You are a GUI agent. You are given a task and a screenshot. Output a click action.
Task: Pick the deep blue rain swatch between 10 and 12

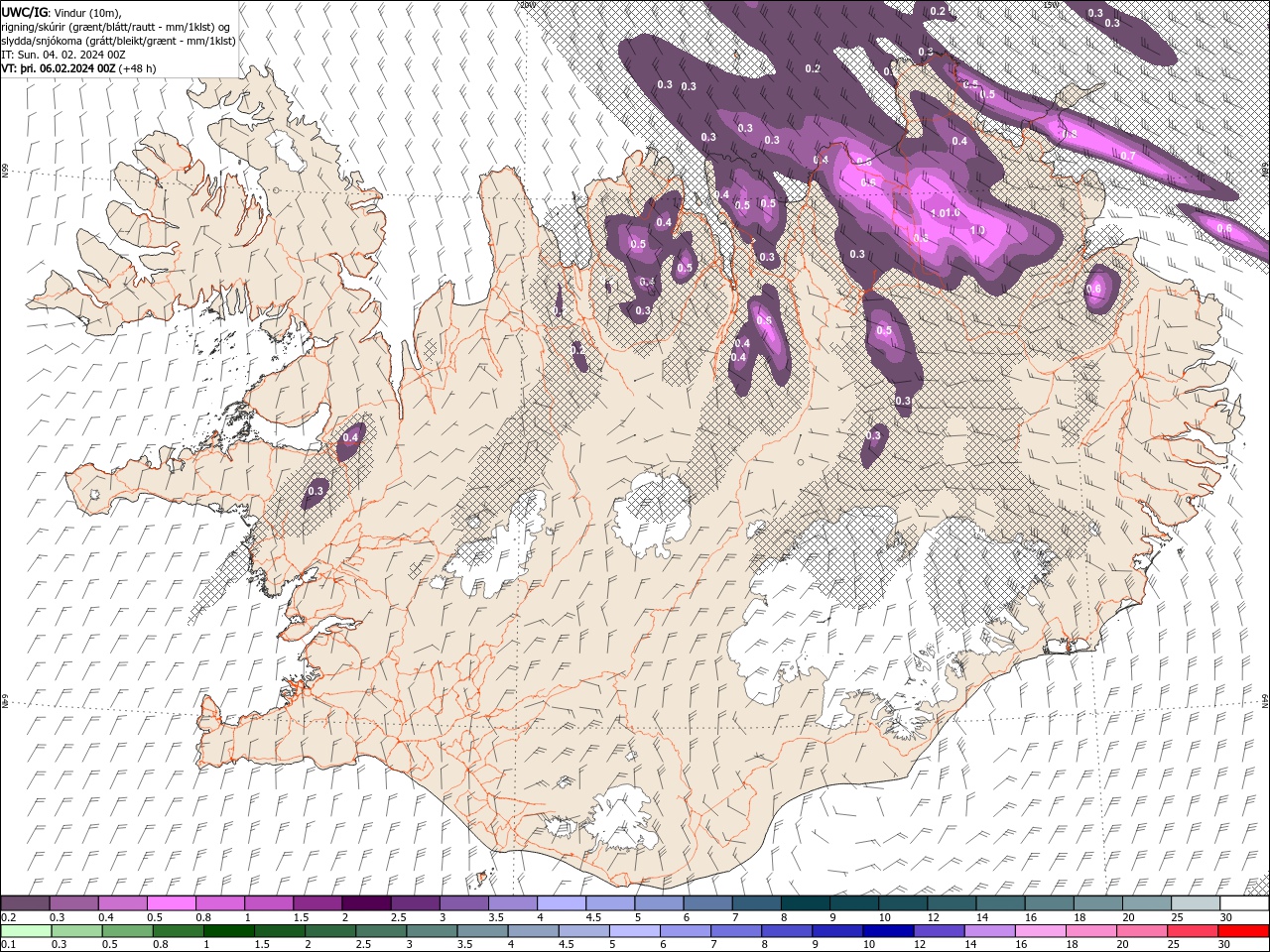[889, 931]
